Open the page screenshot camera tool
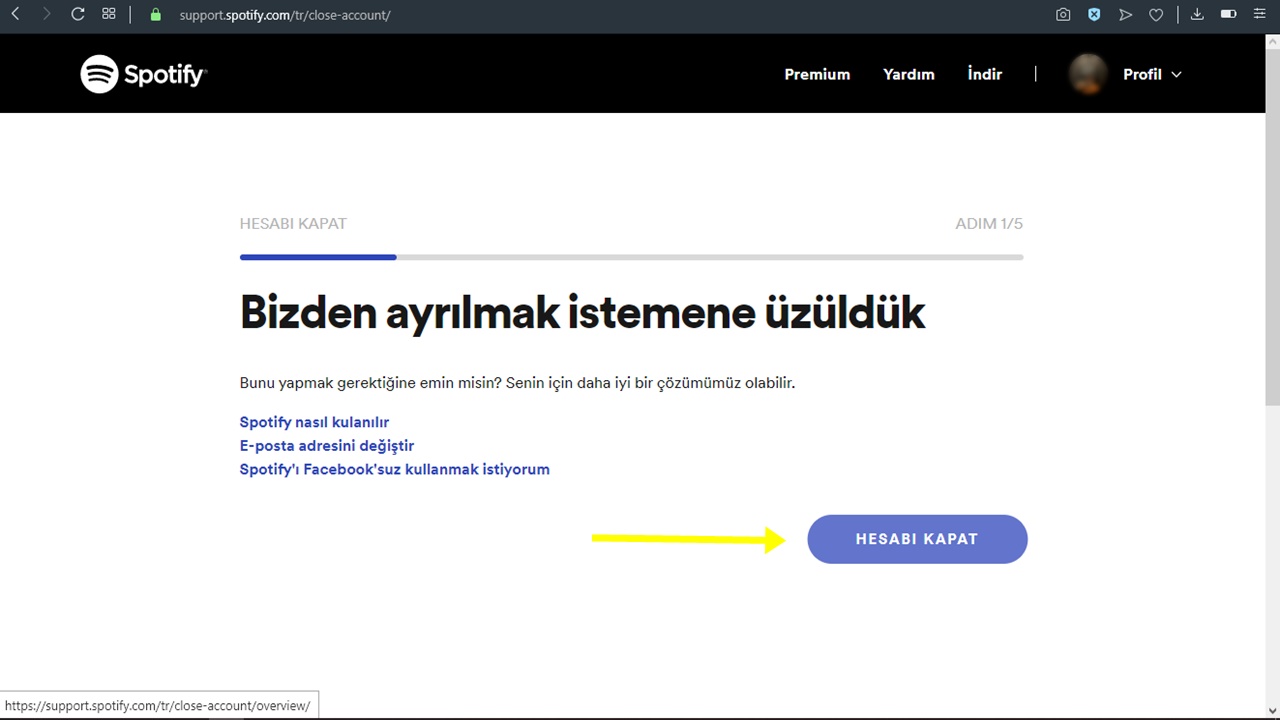 (x=1063, y=14)
